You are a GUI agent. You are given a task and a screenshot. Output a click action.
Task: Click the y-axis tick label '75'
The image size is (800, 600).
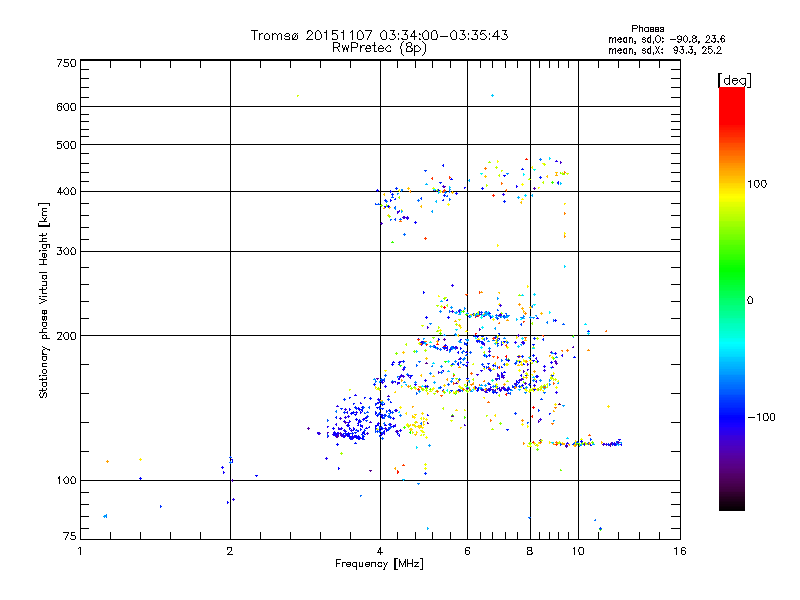click(70, 536)
